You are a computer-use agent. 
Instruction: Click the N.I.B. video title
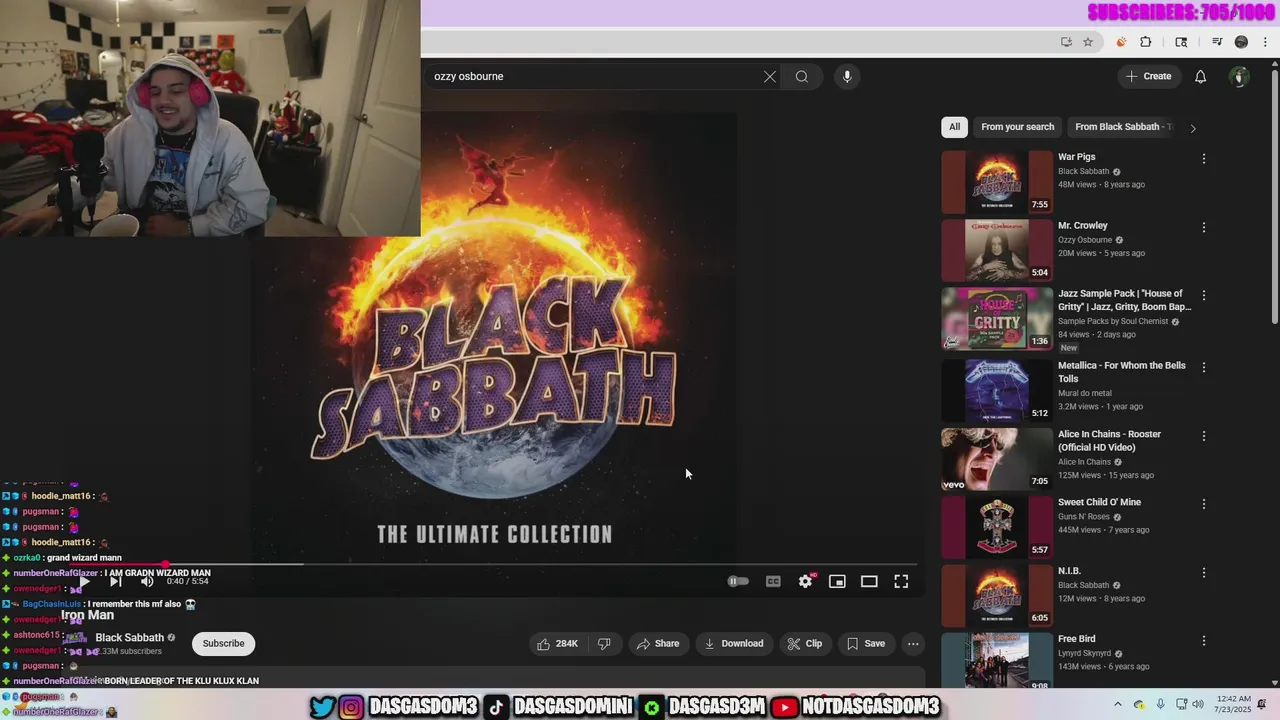point(1069,571)
